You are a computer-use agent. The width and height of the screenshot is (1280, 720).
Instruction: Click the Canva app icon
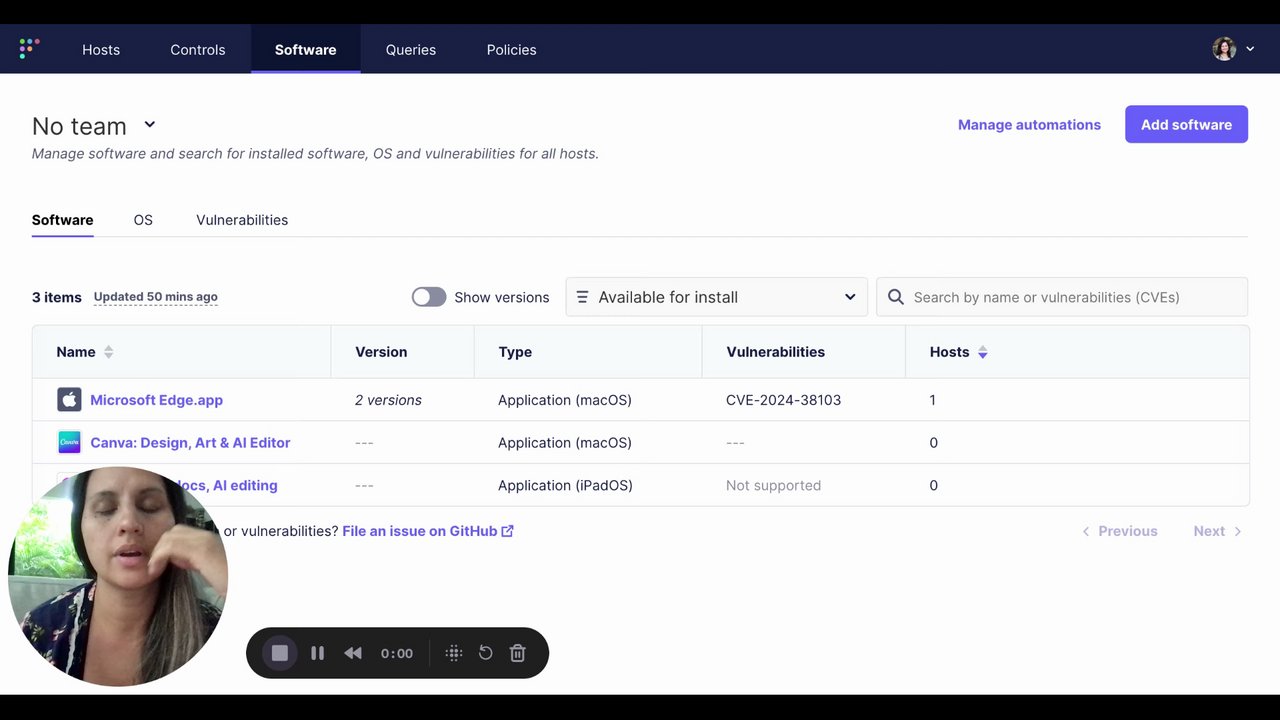click(69, 442)
